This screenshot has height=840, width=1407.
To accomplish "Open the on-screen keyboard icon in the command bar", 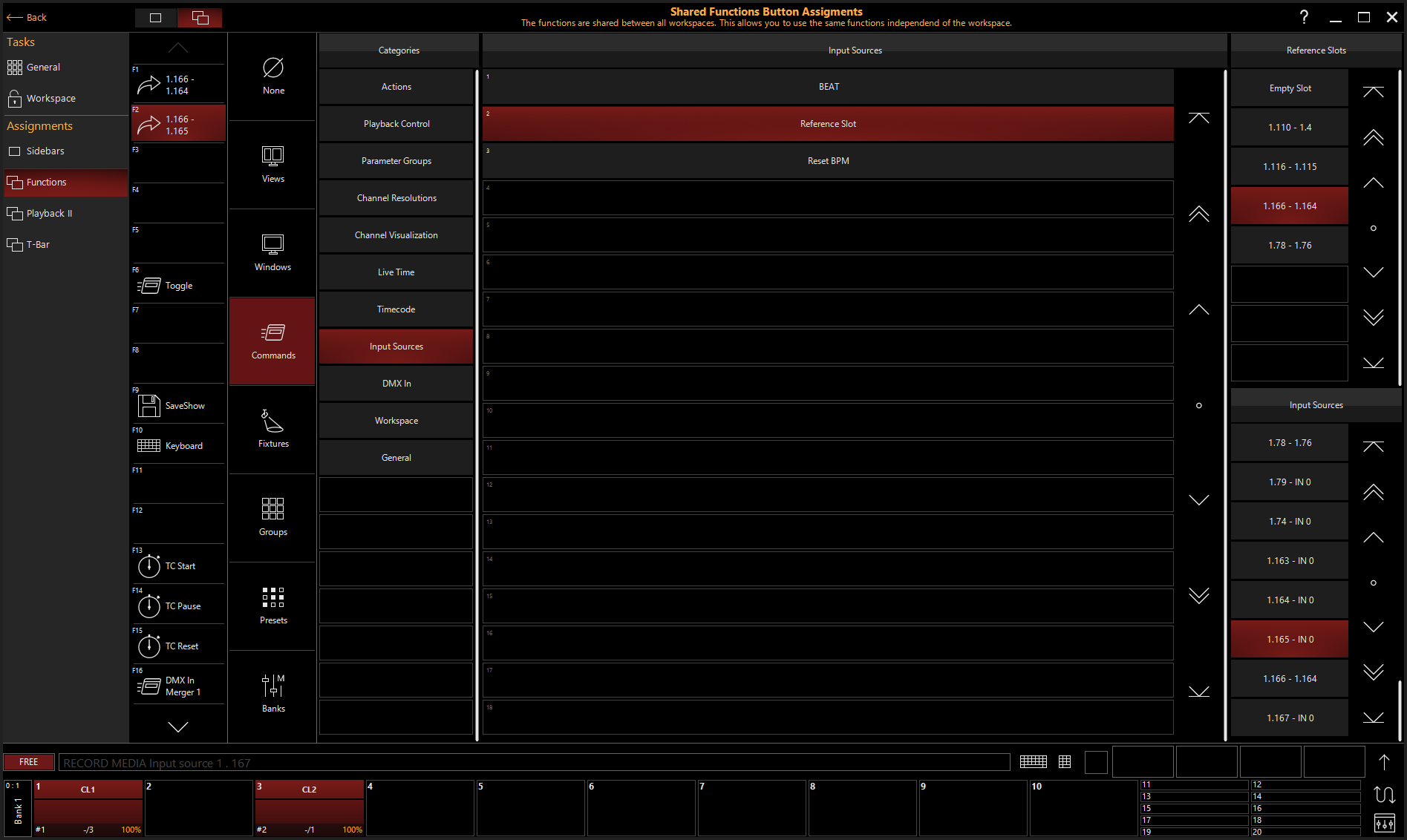I will point(1034,761).
